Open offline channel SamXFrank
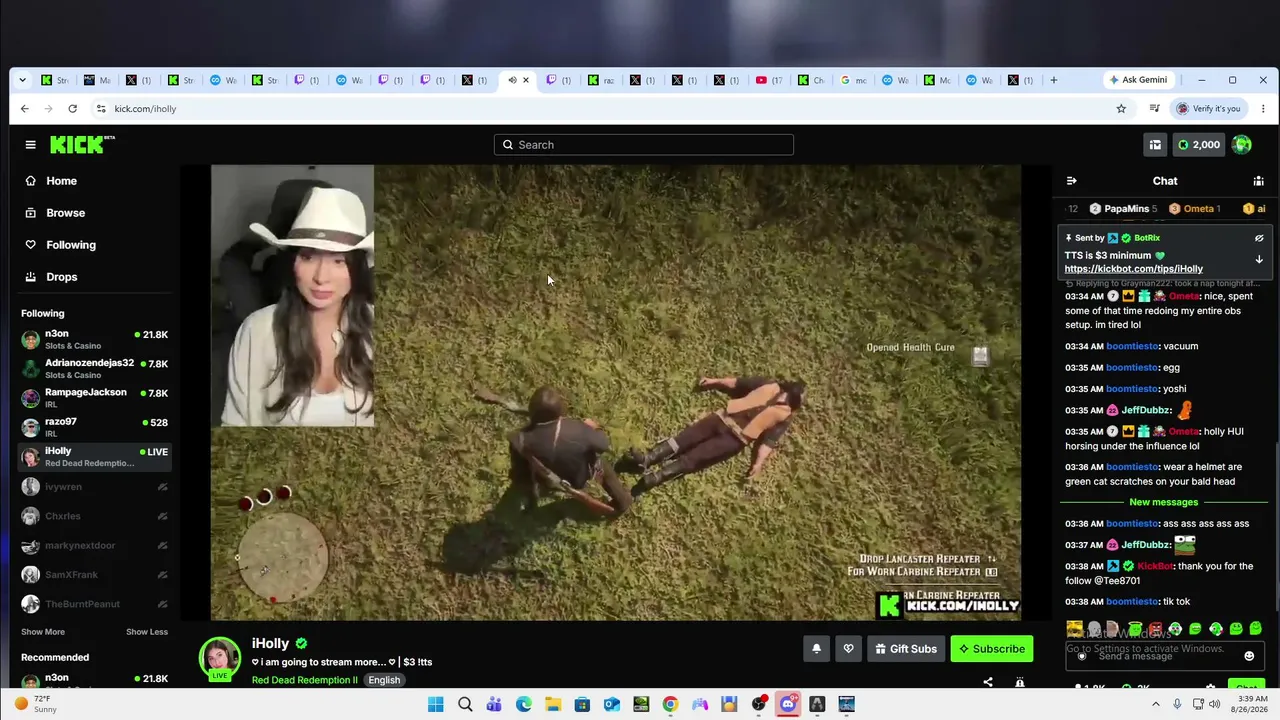Viewport: 1280px width, 720px height. (x=95, y=575)
